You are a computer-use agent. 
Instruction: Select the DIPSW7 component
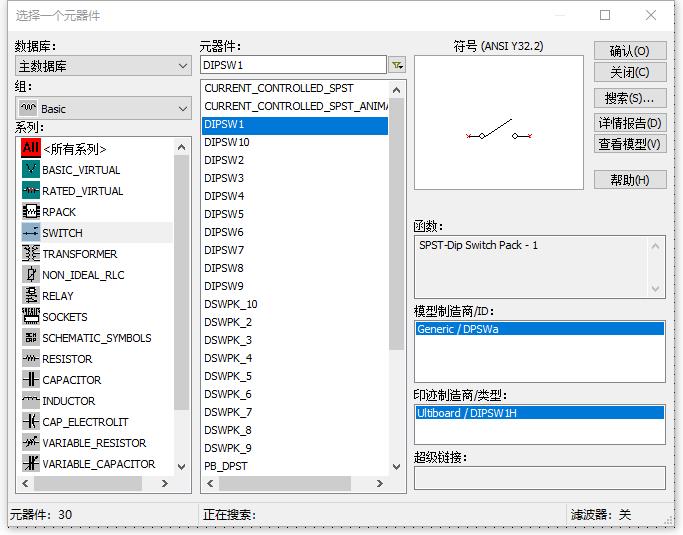[295, 250]
